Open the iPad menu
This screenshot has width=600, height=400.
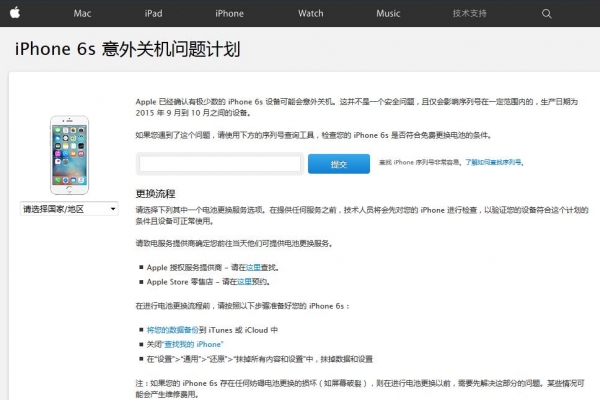(153, 13)
